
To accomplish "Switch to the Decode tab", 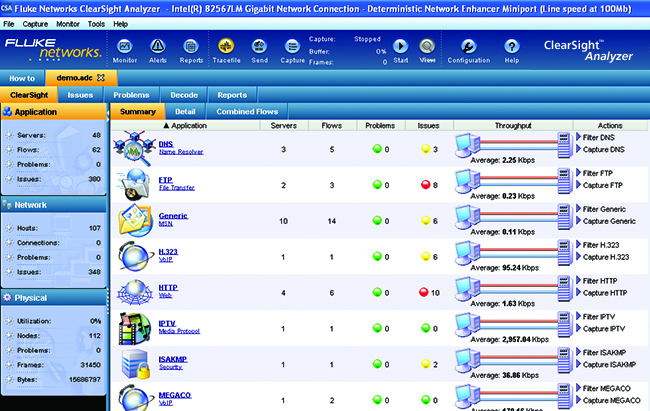I will tap(182, 95).
